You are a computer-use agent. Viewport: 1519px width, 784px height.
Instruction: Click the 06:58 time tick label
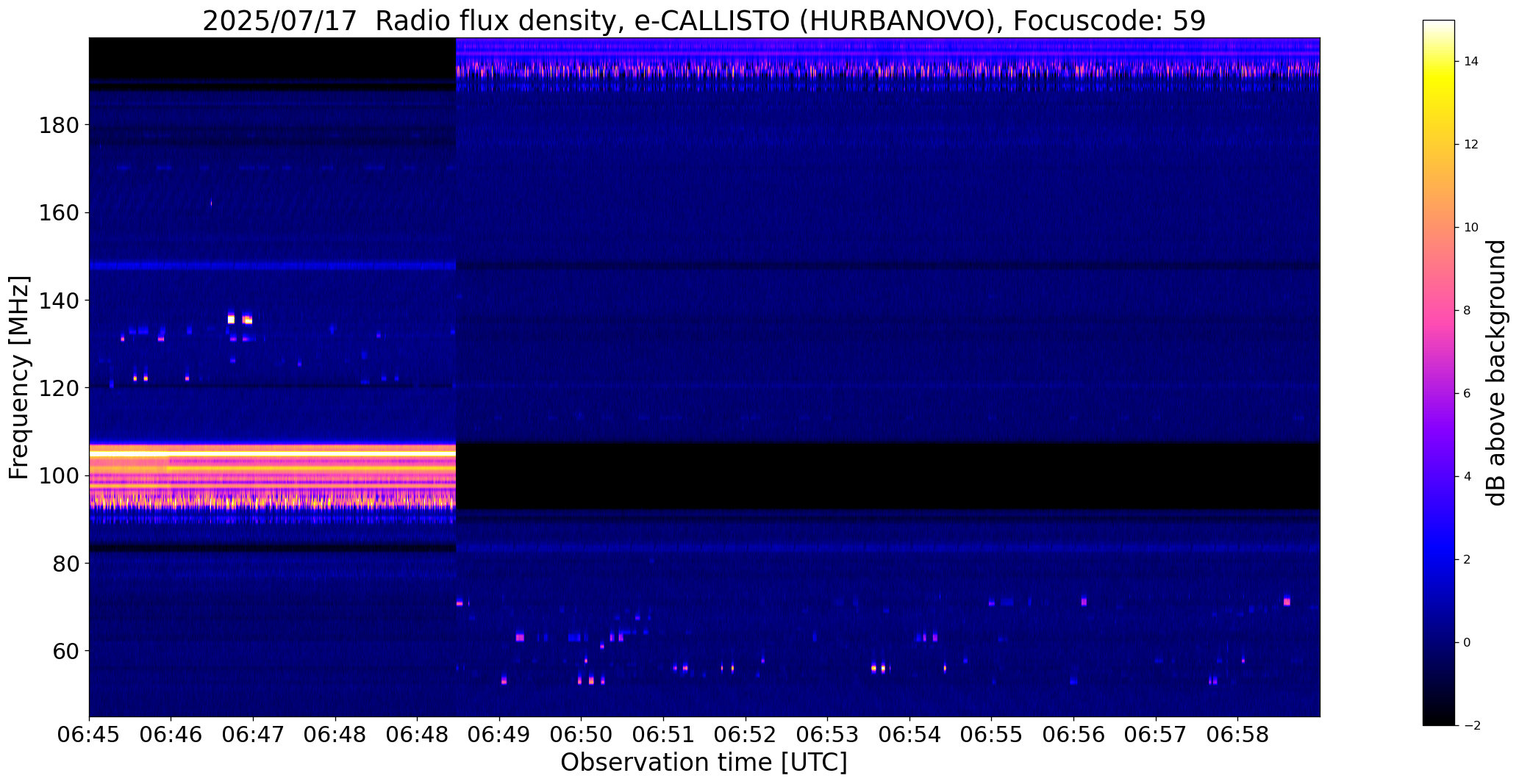pyautogui.click(x=1237, y=735)
